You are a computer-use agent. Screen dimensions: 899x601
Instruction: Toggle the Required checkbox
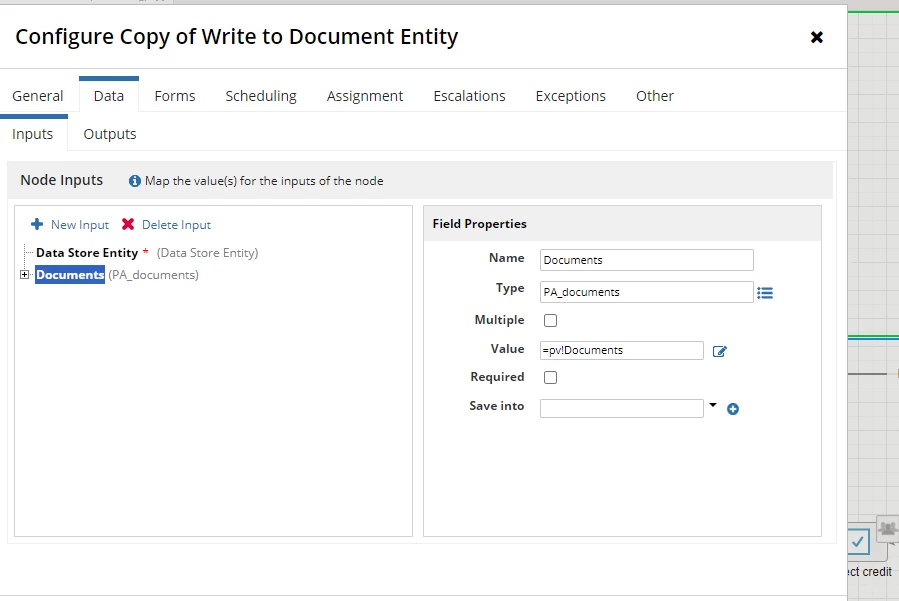coord(550,377)
